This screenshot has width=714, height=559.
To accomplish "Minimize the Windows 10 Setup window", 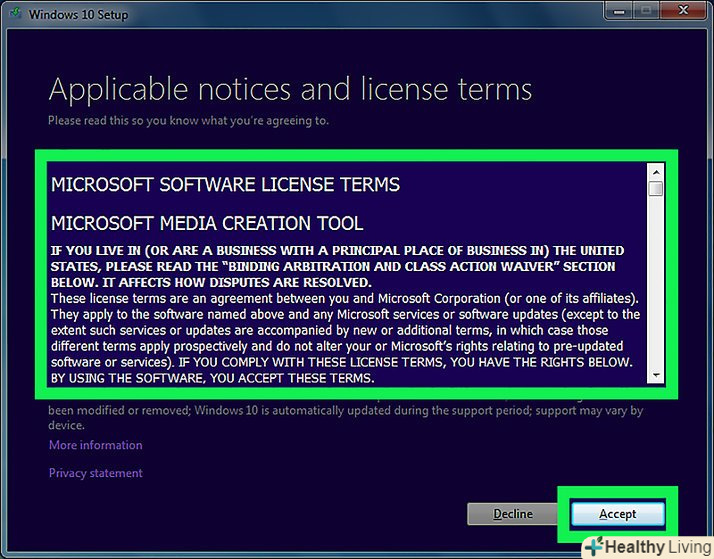I will click(x=619, y=11).
